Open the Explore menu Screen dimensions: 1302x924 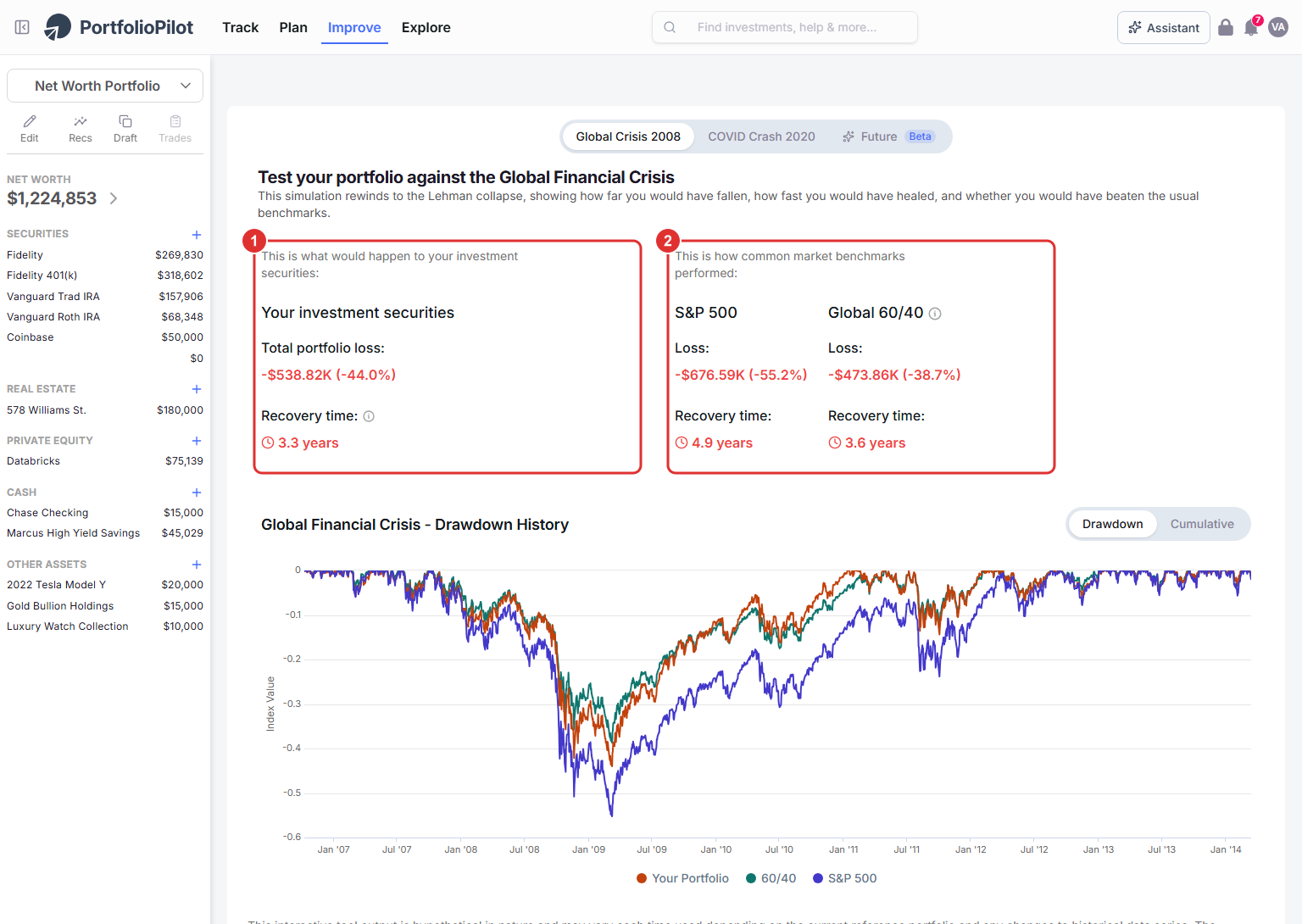[x=426, y=27]
